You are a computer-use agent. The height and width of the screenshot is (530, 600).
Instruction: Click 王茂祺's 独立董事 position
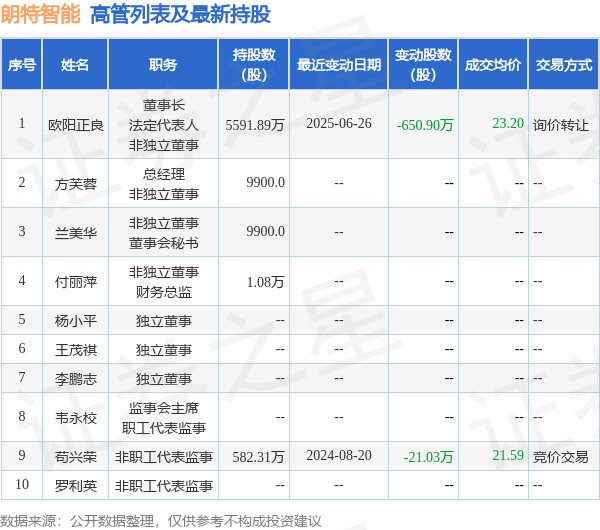click(x=164, y=350)
